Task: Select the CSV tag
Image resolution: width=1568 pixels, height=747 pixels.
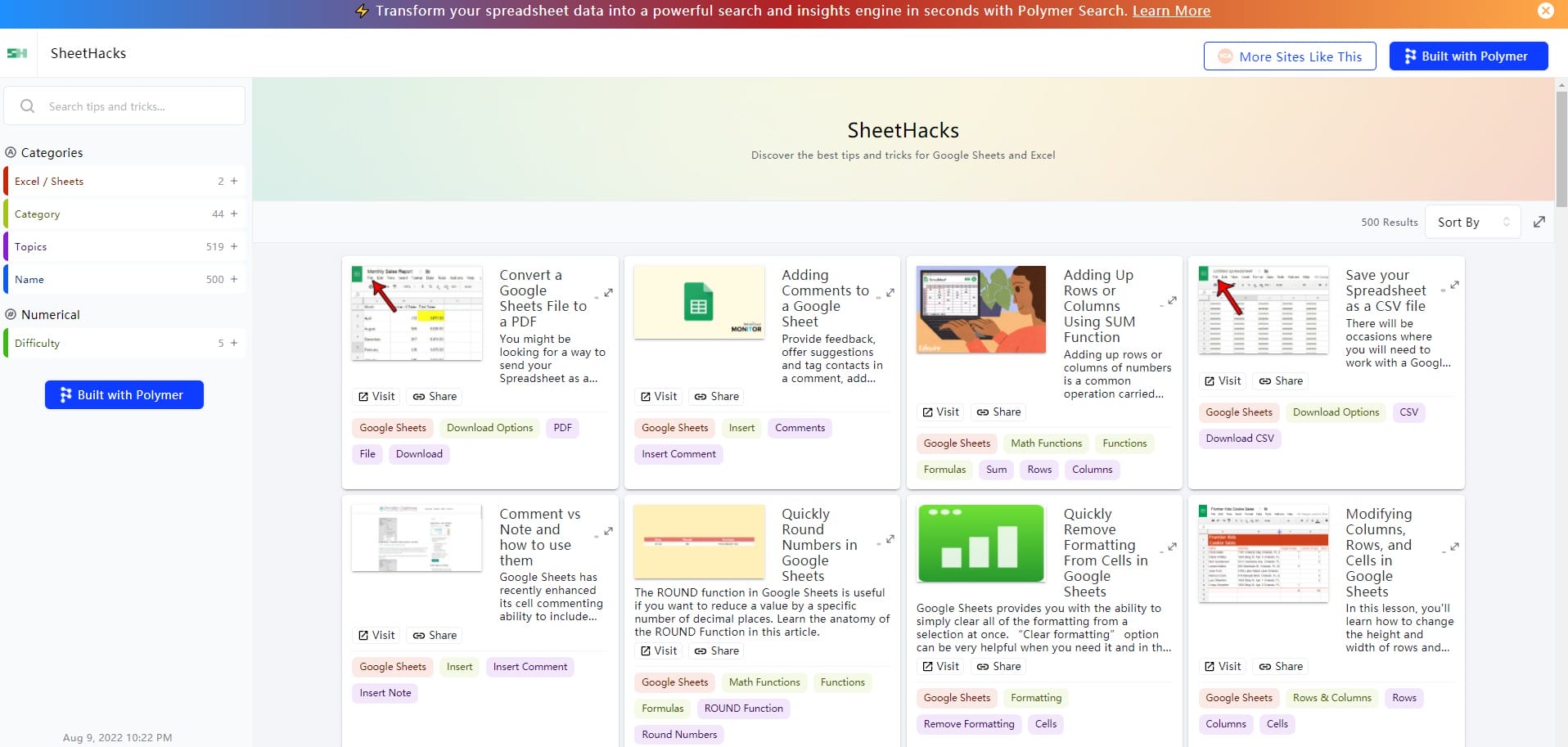Action: (x=1408, y=412)
